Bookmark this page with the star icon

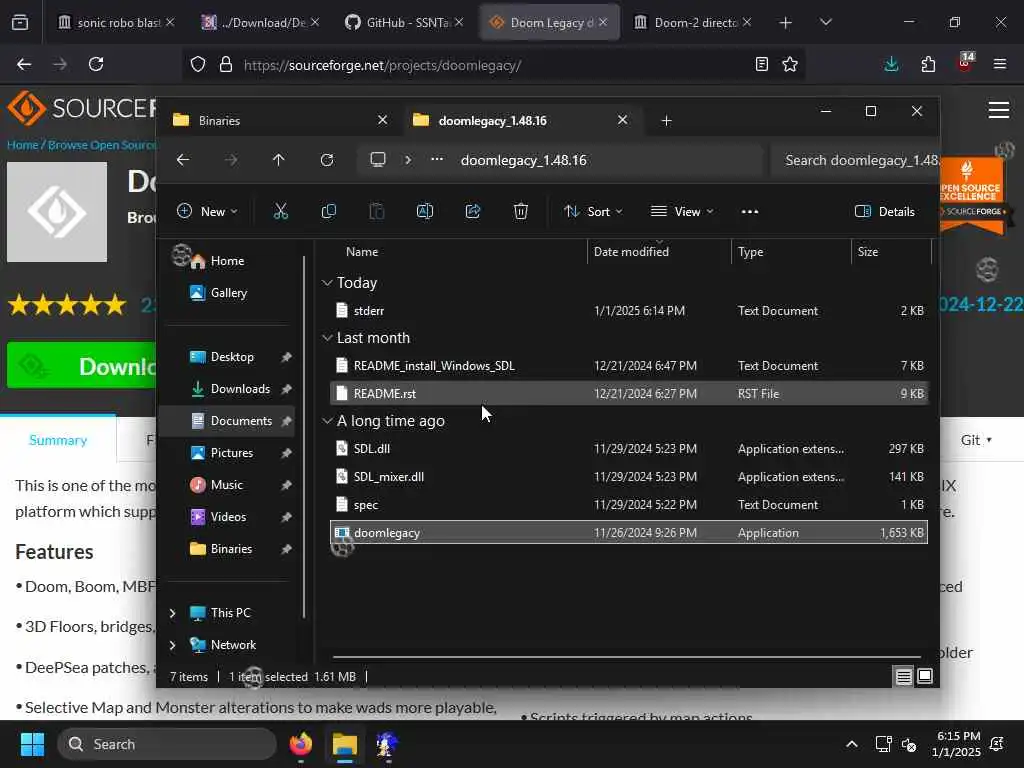coord(790,64)
